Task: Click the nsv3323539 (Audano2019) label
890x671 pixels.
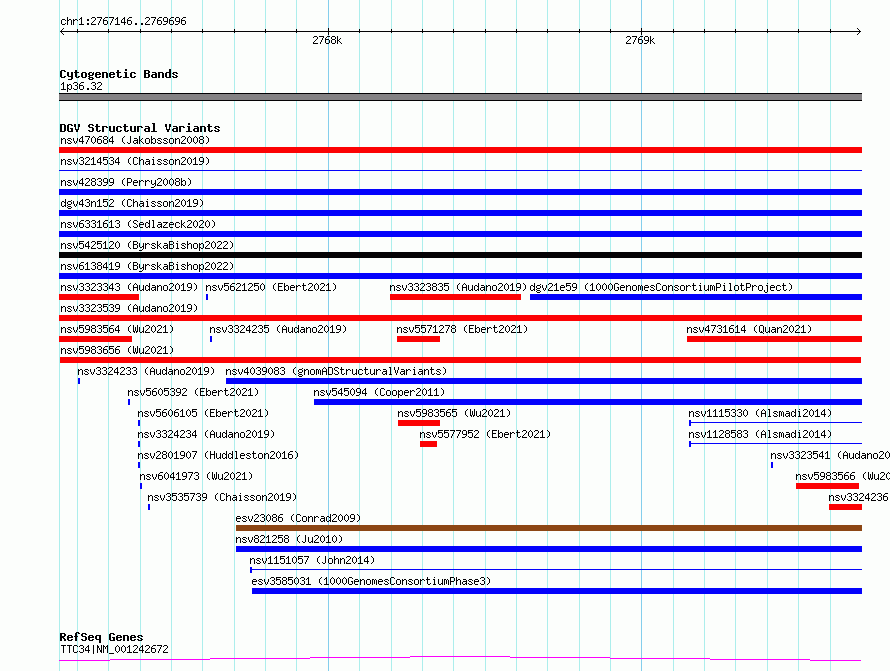Action: [x=129, y=308]
